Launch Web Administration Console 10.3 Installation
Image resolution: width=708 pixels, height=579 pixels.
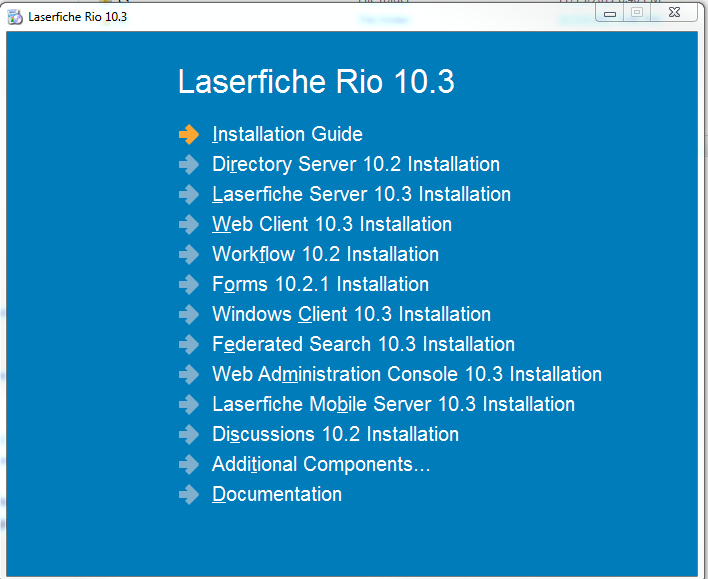click(x=407, y=374)
